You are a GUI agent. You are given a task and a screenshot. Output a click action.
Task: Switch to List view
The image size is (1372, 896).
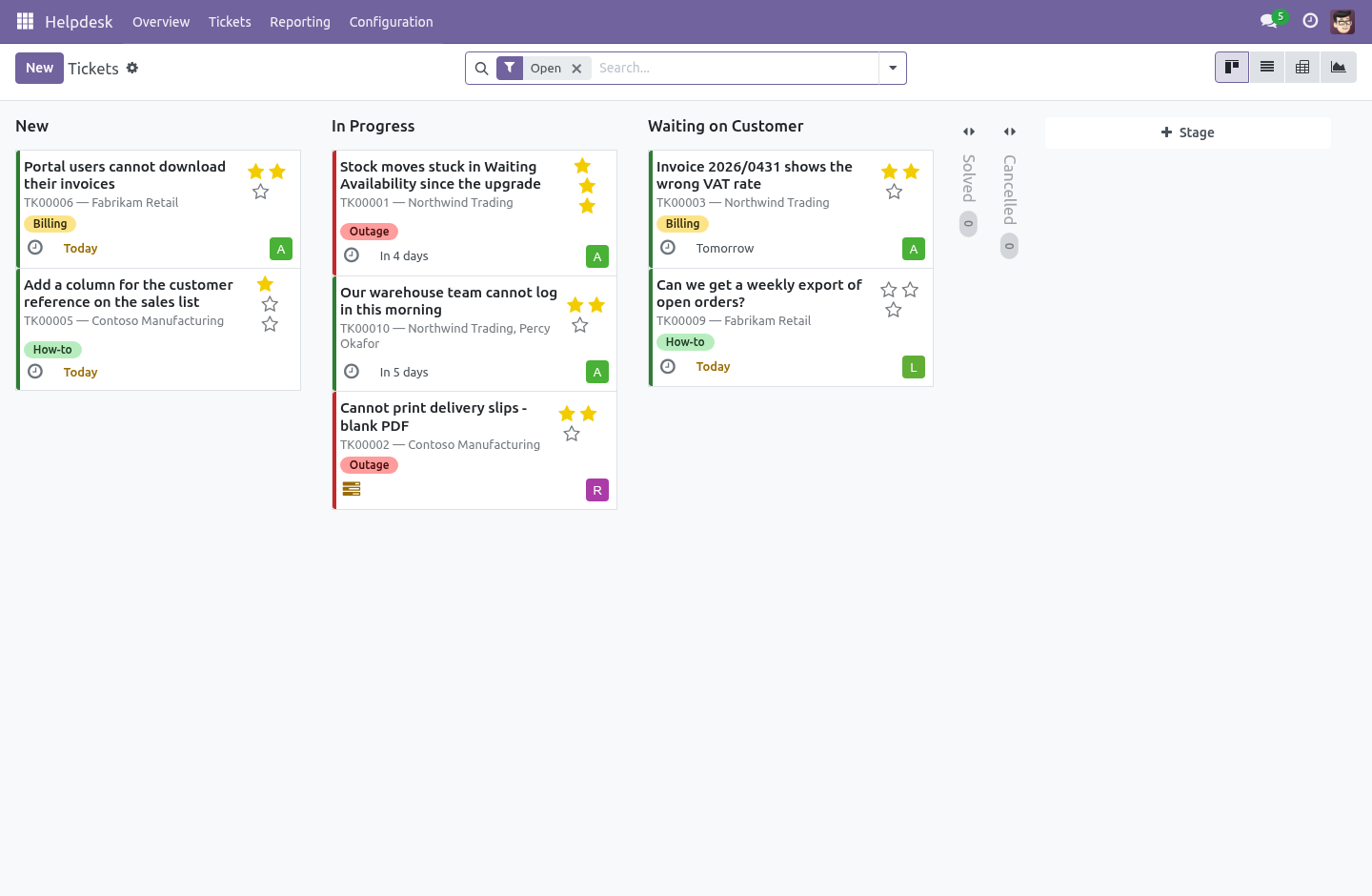[1267, 68]
